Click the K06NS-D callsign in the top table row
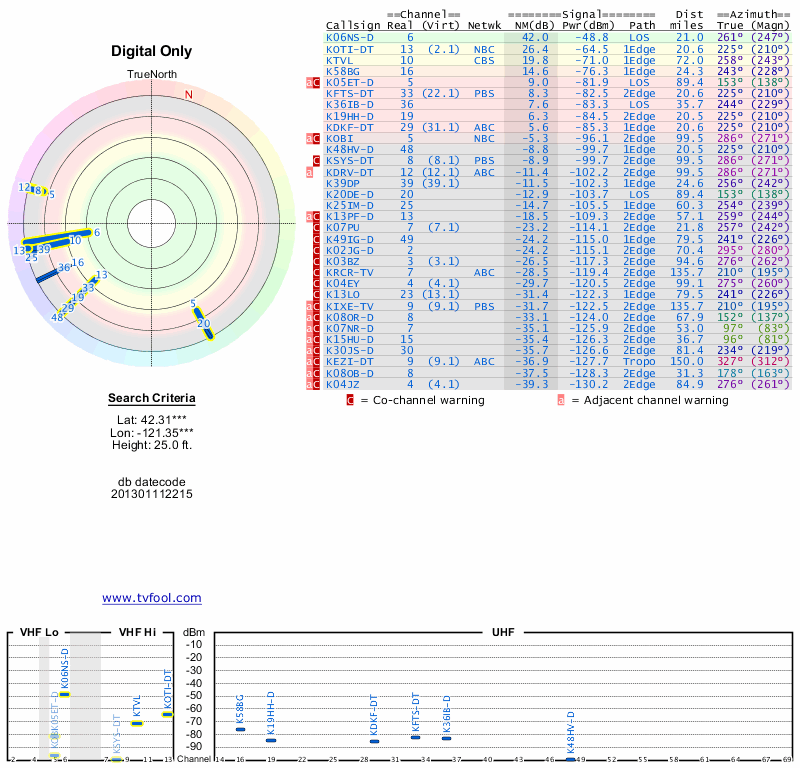 [350, 37]
